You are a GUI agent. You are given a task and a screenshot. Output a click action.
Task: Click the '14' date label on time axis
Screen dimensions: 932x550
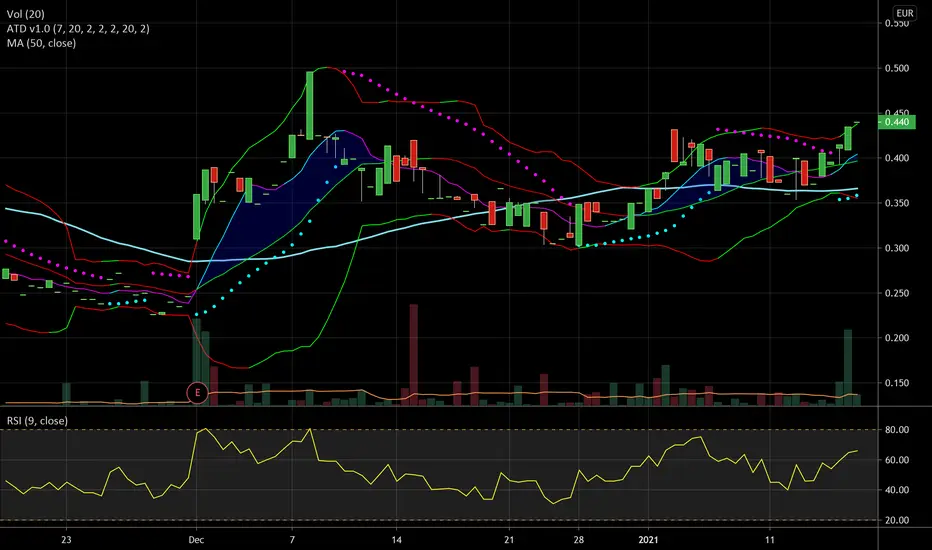point(396,540)
